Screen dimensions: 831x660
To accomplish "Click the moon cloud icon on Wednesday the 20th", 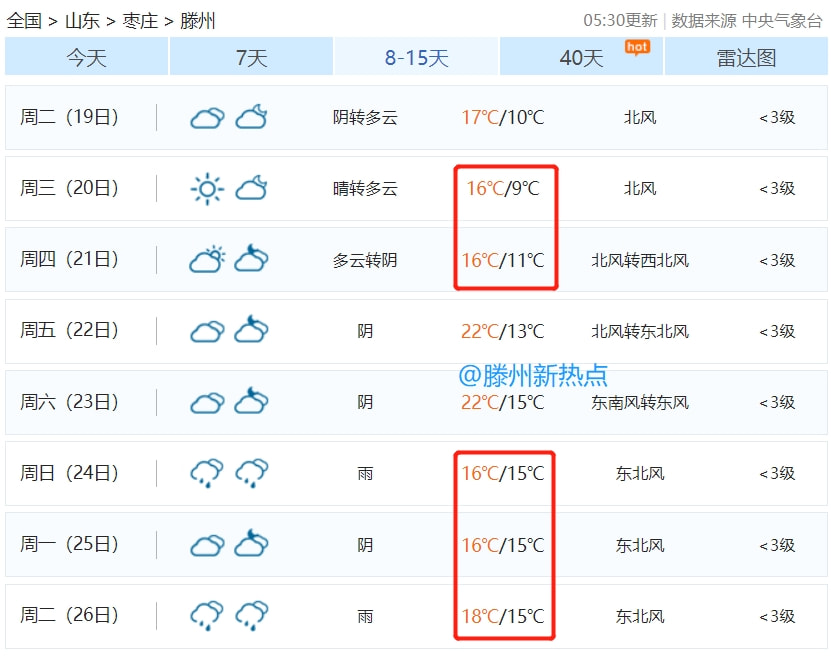I will pyautogui.click(x=251, y=188).
